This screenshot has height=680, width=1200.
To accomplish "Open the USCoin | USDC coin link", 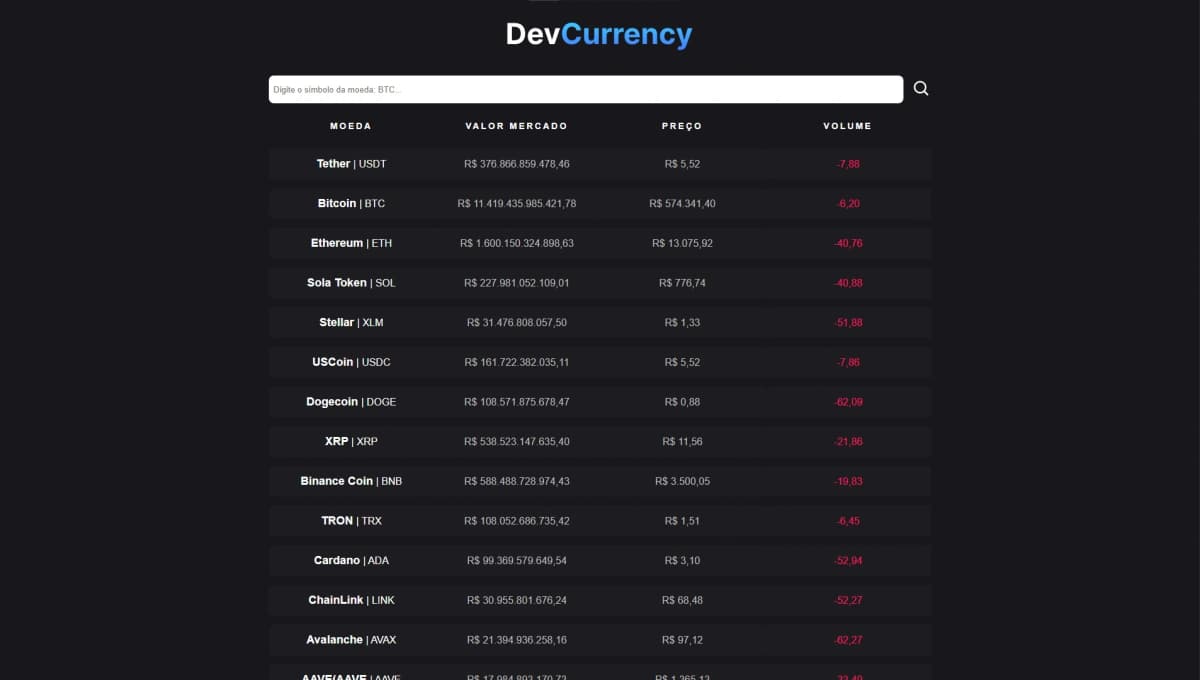I will (351, 362).
